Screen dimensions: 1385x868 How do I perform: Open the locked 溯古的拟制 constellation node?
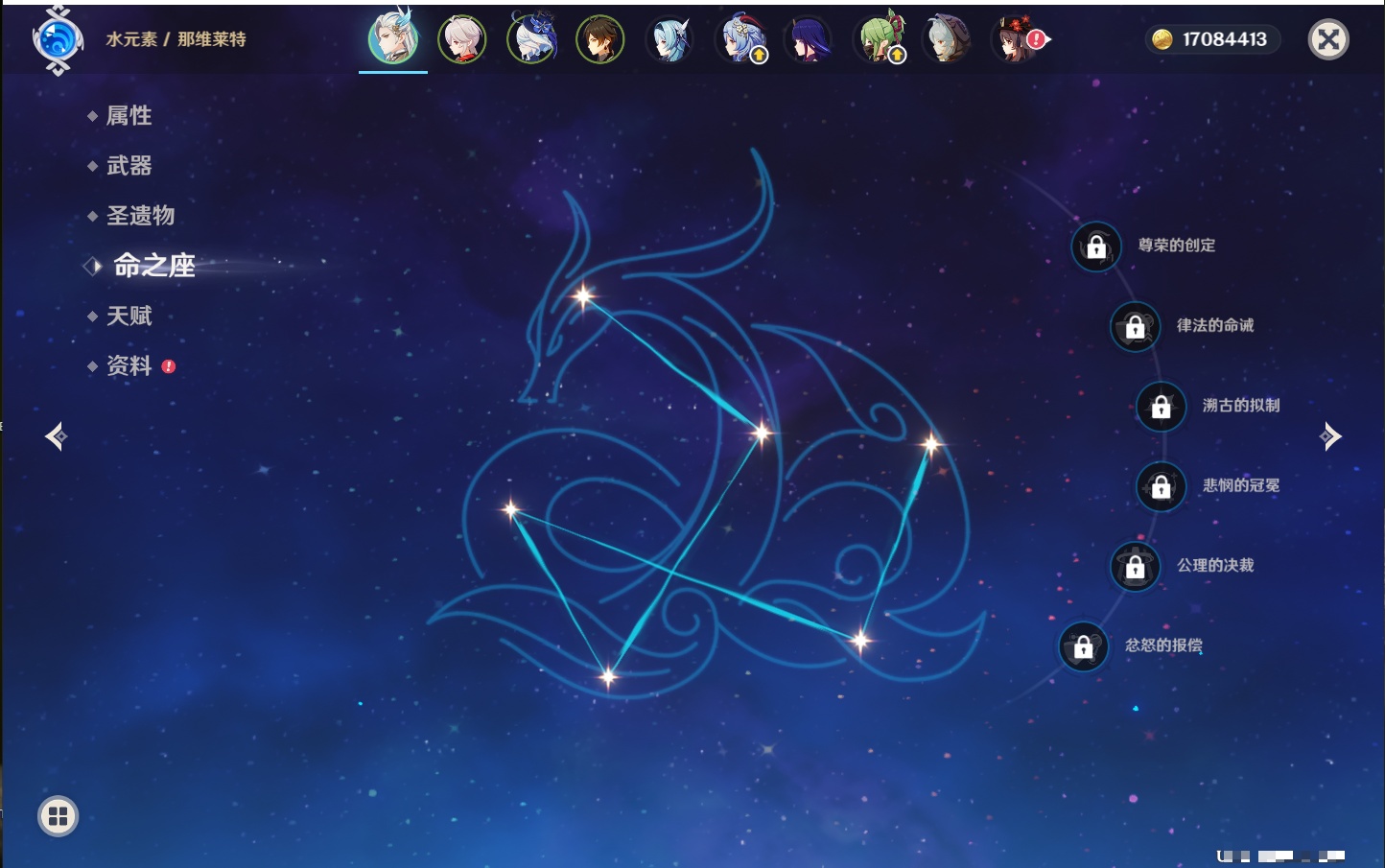tap(1162, 406)
